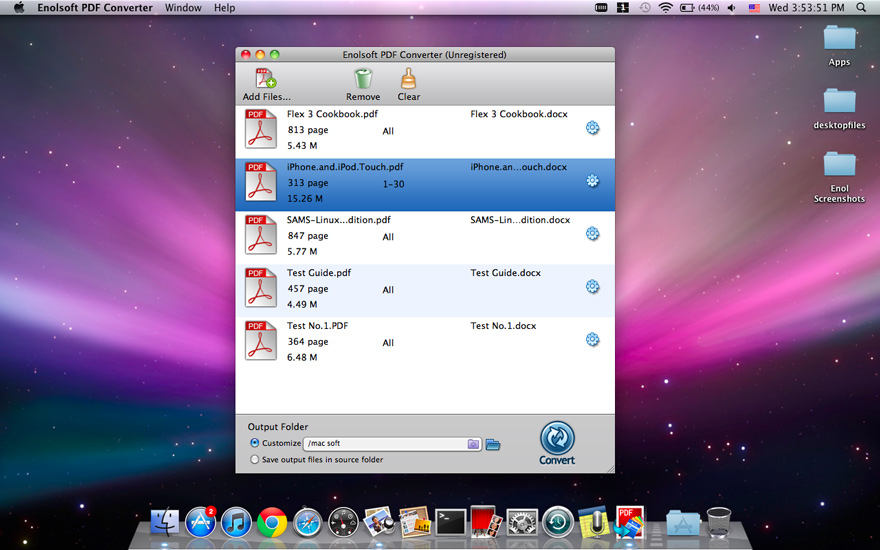
Task: Click the Add Files toolbar icon
Action: (x=265, y=79)
